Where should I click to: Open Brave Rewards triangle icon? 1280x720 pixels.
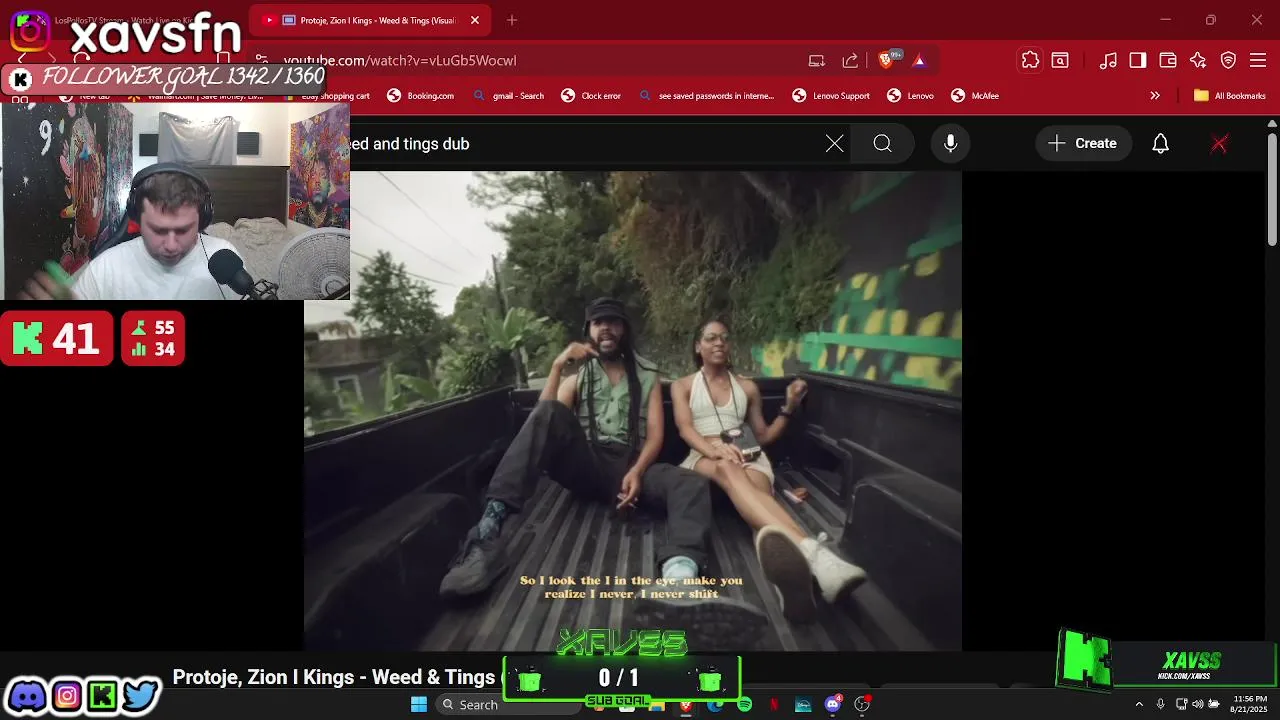[x=919, y=61]
